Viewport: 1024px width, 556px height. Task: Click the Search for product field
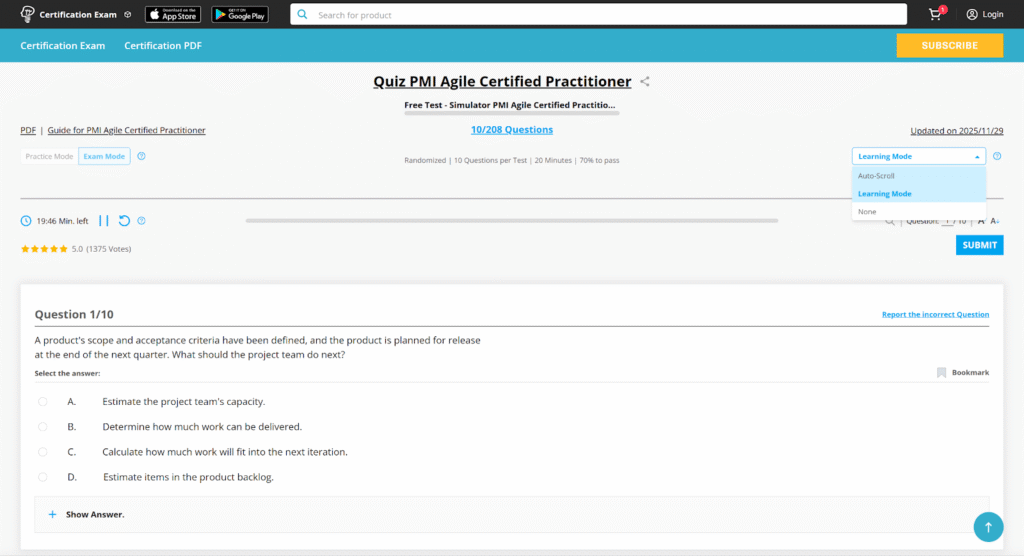coord(600,15)
